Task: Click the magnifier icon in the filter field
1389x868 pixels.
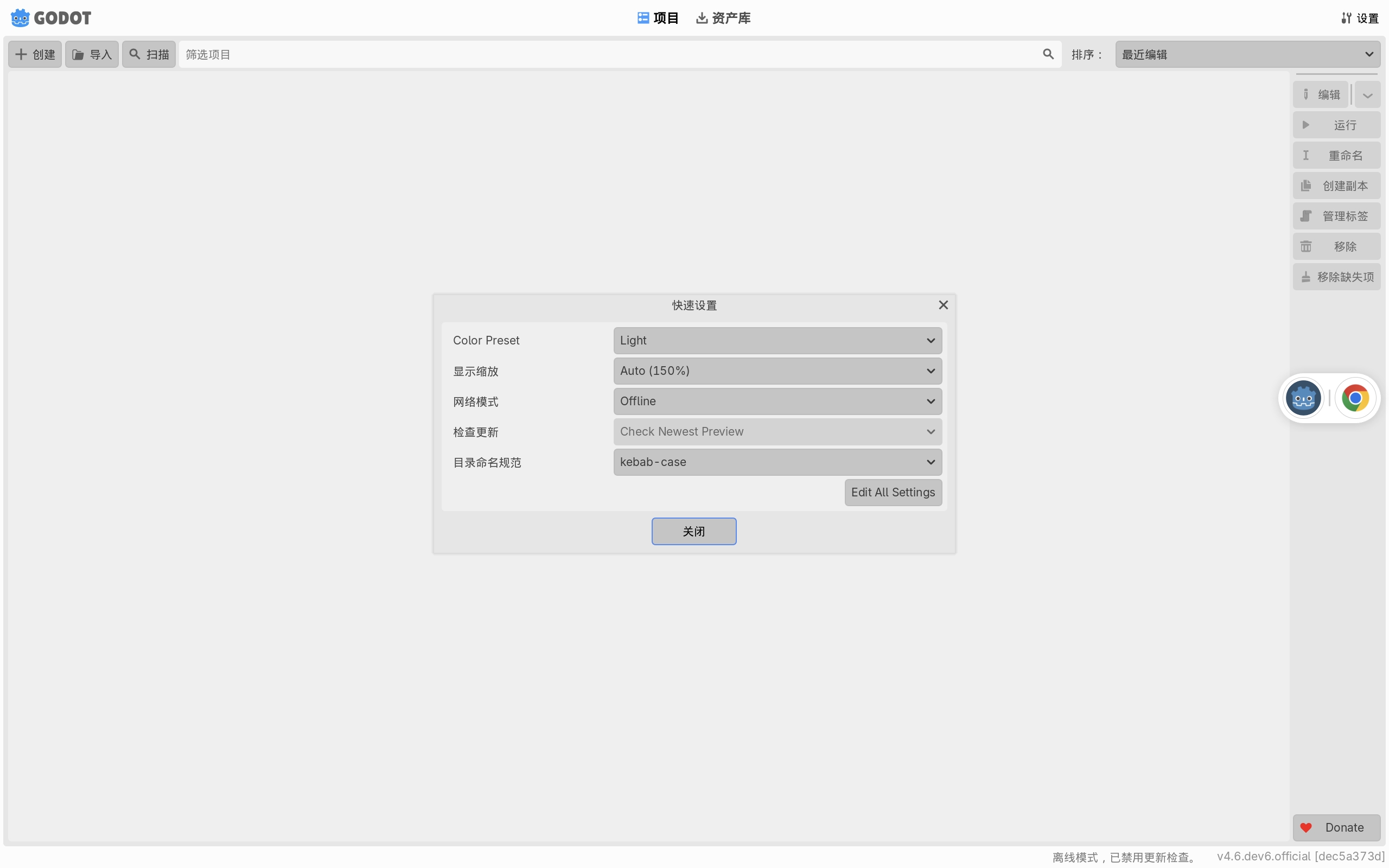Action: coord(1048,54)
